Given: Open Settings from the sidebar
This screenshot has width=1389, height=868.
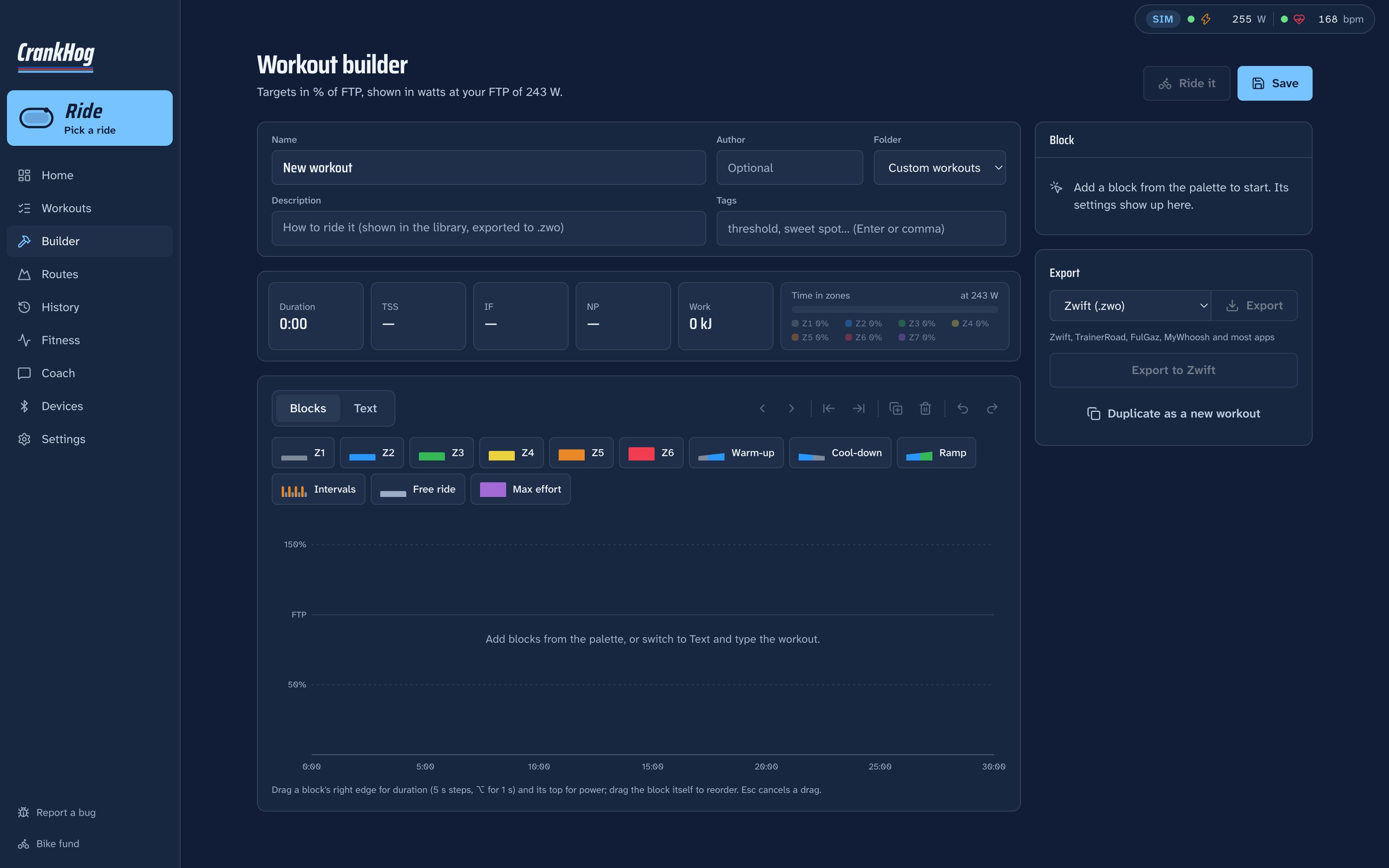Looking at the screenshot, I should tap(89, 439).
